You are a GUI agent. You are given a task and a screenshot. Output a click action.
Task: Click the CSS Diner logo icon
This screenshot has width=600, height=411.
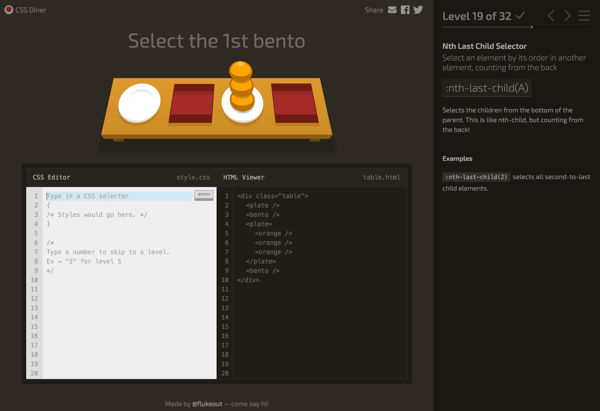point(8,10)
